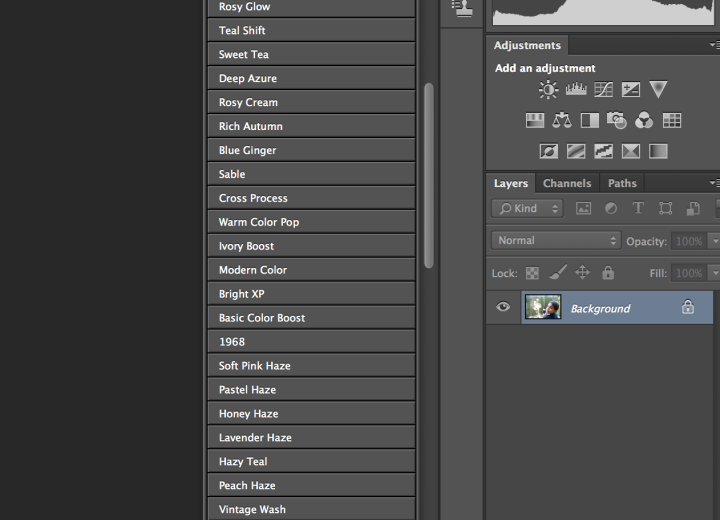
Task: Switch to the Channels tab
Action: (x=567, y=183)
